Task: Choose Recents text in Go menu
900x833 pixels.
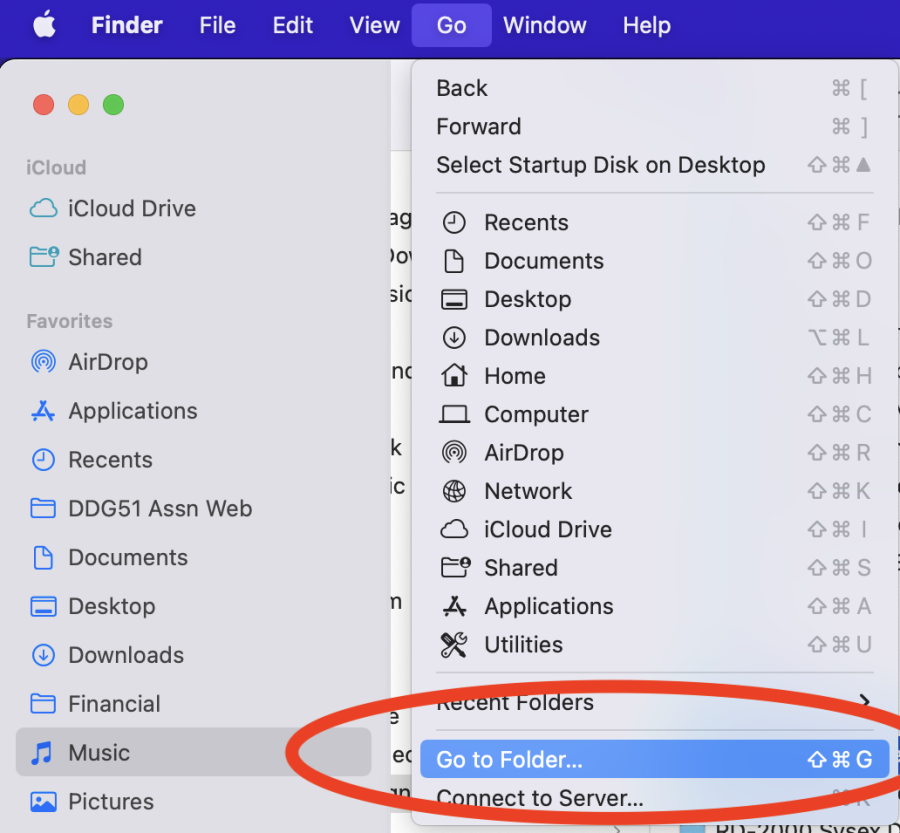Action: tap(526, 223)
